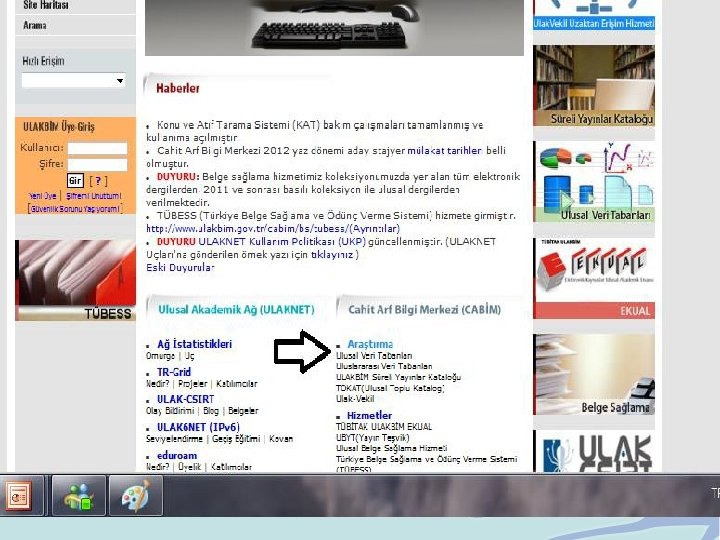This screenshot has height=540, width=720.
Task: Open Ulusal Veri Tabanları banner image
Action: (594, 182)
